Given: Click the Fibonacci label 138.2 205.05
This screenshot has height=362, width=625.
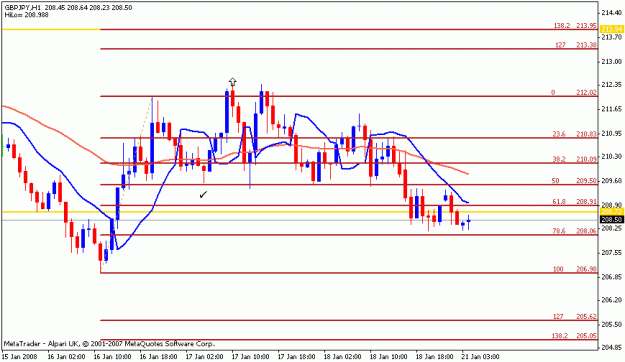Looking at the screenshot, I should coord(575,336).
